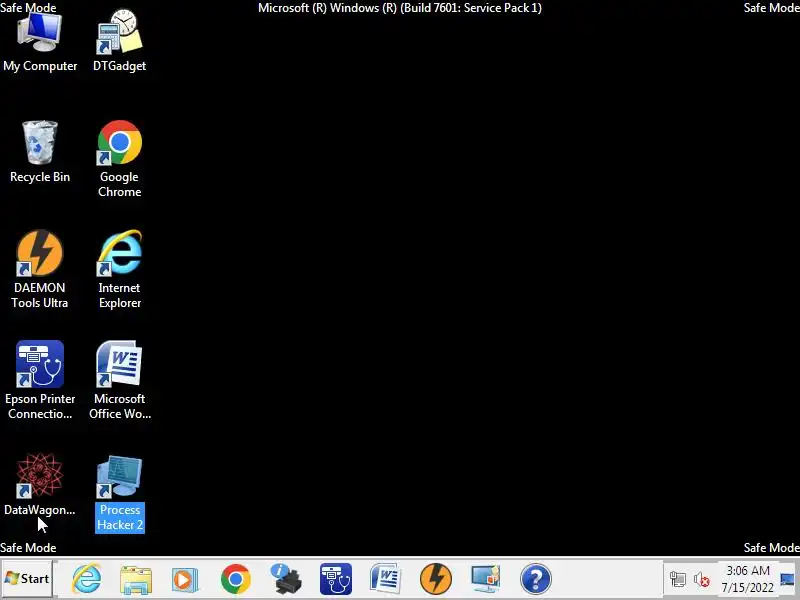Open the Start menu
This screenshot has width=800, height=600.
click(27, 579)
